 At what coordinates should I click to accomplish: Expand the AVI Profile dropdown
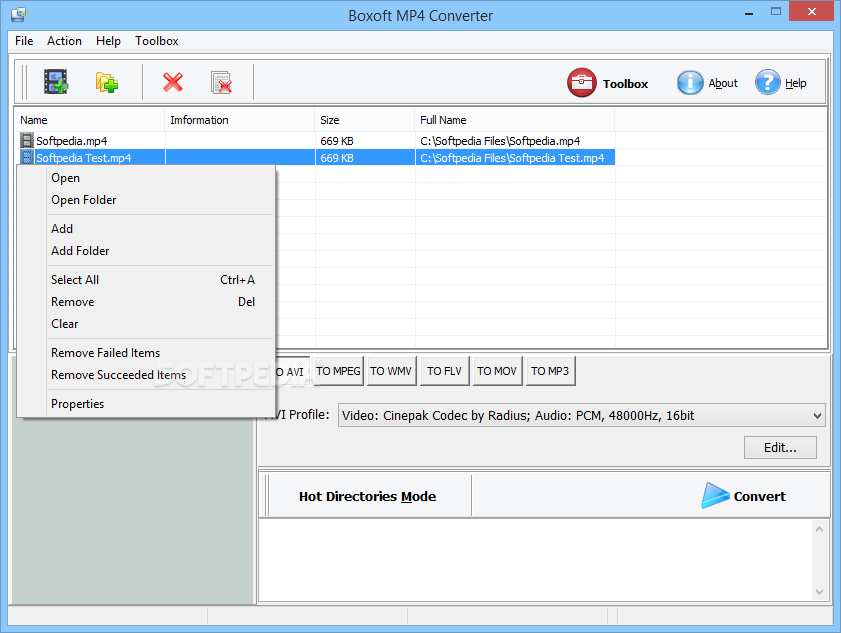[817, 416]
